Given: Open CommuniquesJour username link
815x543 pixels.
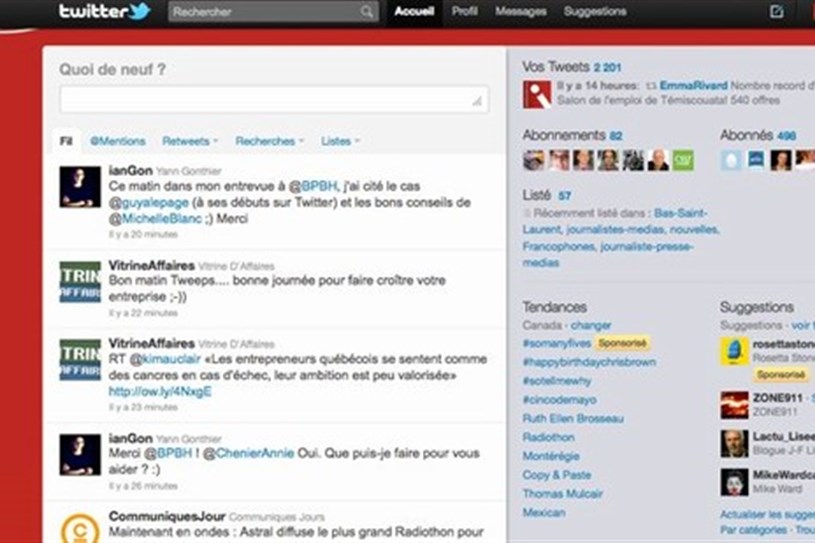Looking at the screenshot, I should [x=167, y=516].
